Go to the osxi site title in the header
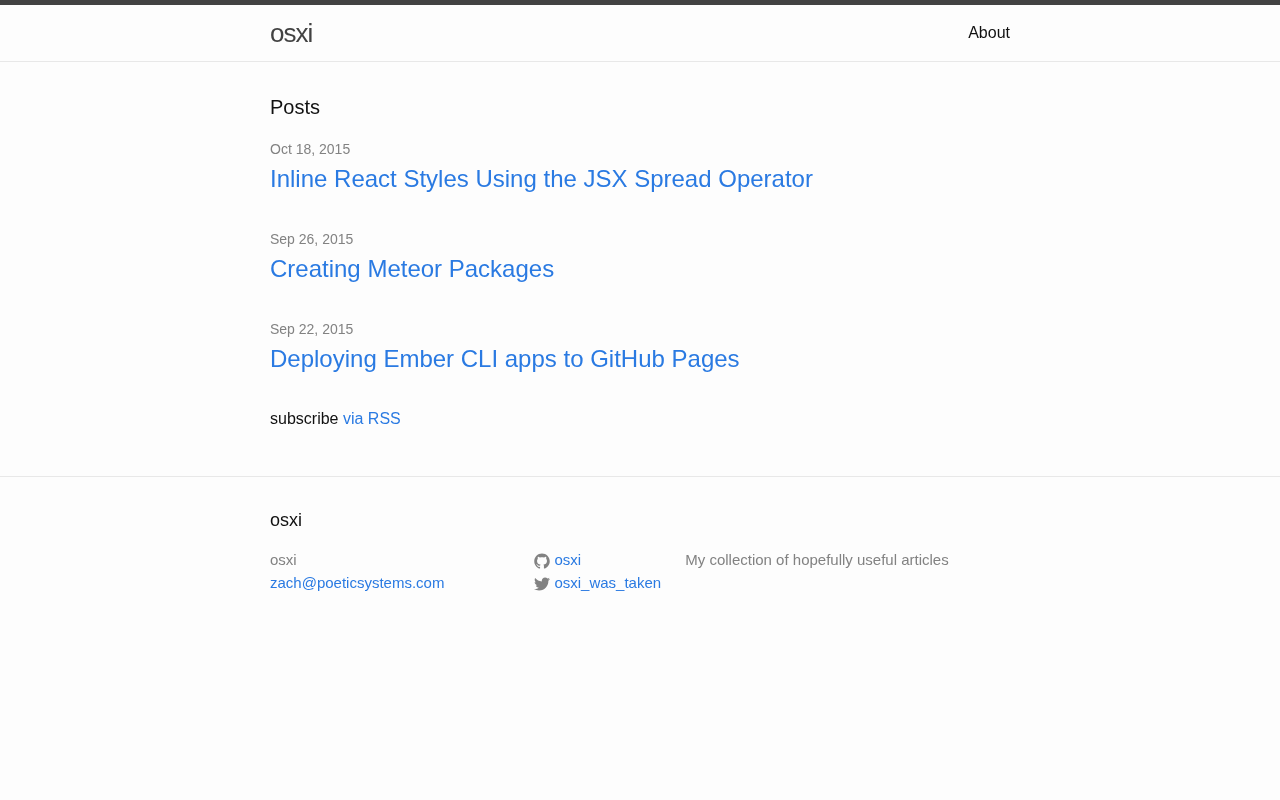 [x=291, y=33]
